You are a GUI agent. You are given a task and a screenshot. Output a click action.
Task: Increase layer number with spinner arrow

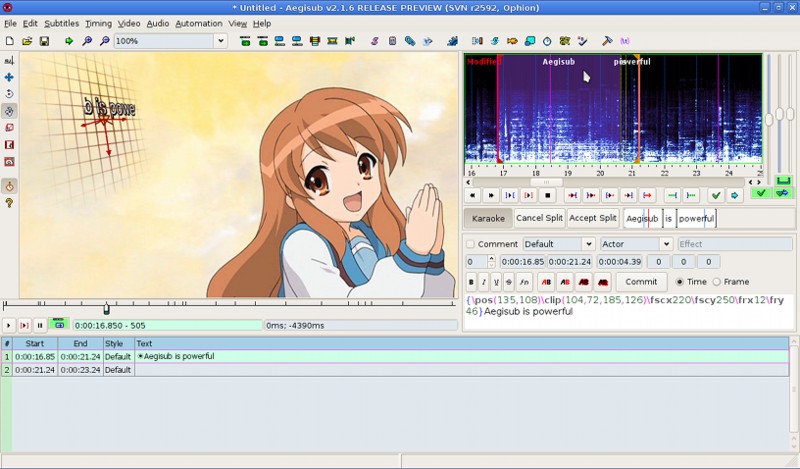[491, 258]
